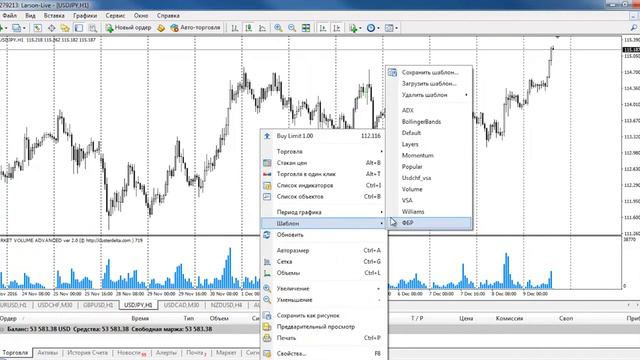This screenshot has width=640, height=360.
Task: Click the Обновить refresh icon
Action: (267, 235)
